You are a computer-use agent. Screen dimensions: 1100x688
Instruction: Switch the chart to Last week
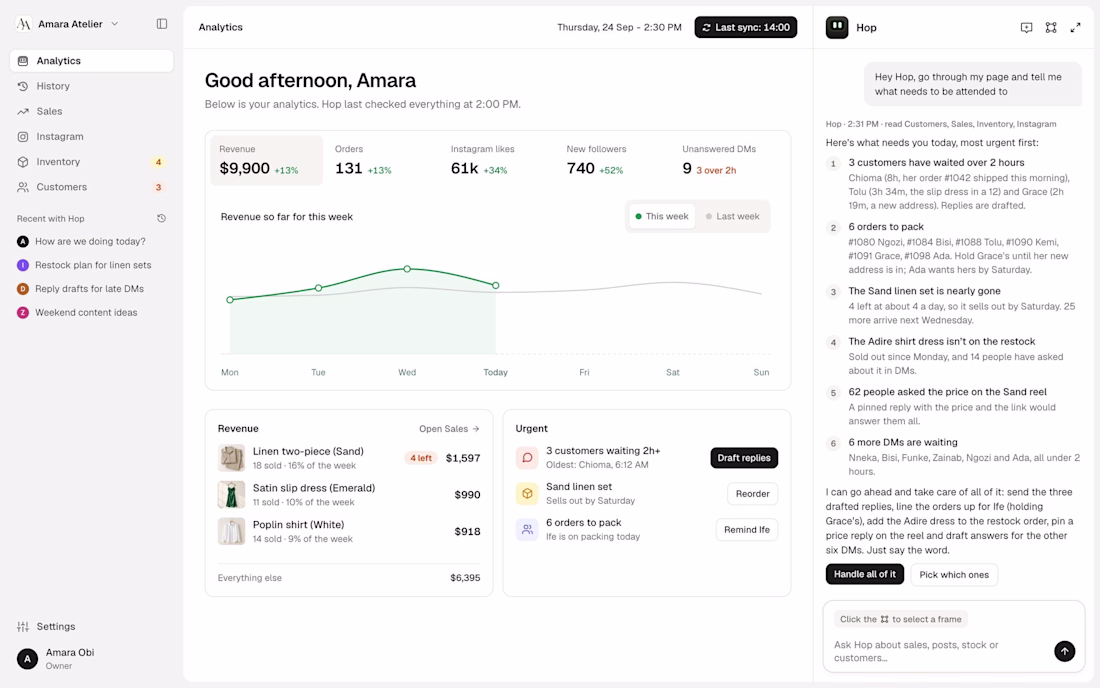732,216
